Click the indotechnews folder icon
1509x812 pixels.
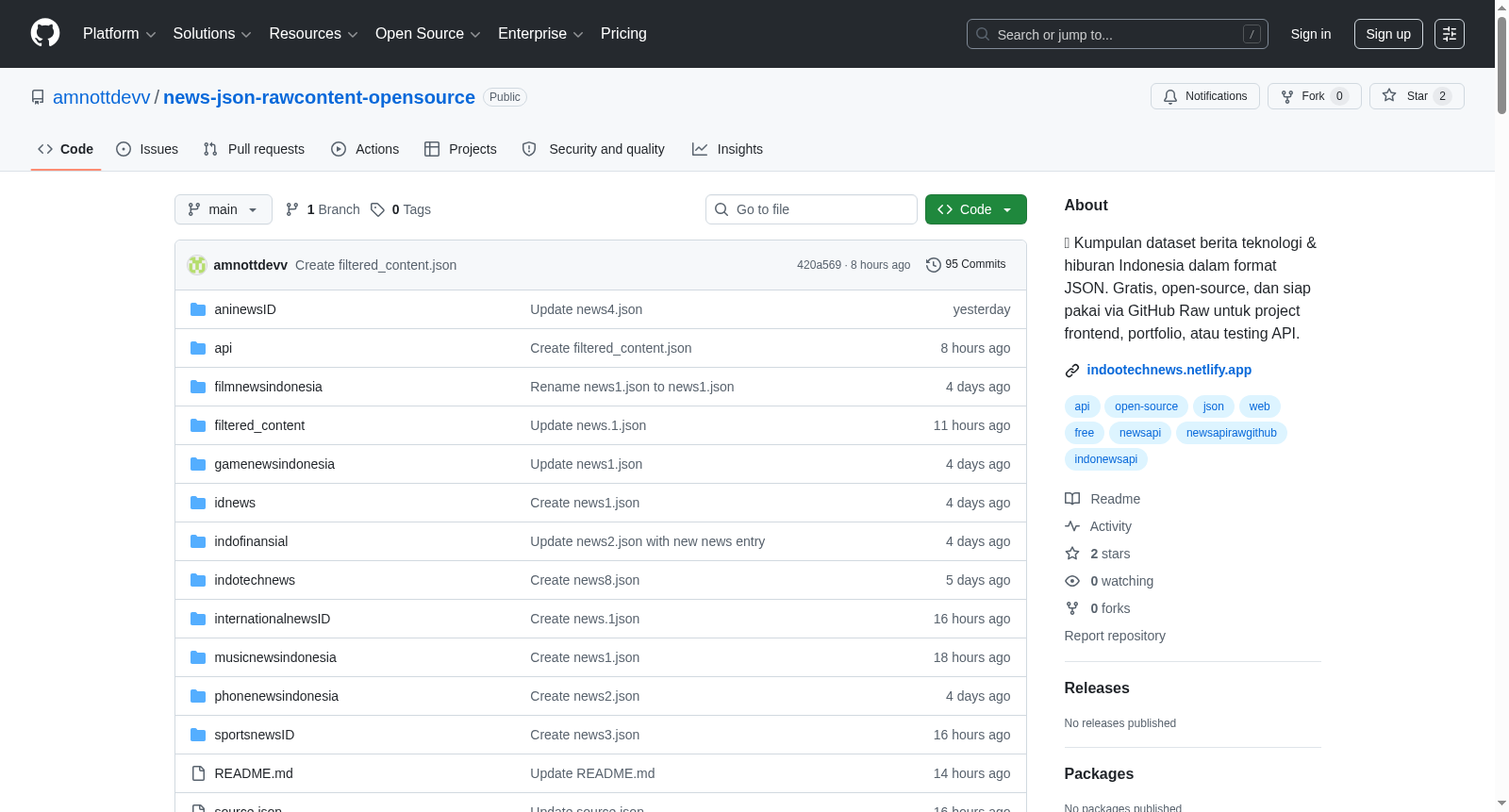click(x=198, y=580)
